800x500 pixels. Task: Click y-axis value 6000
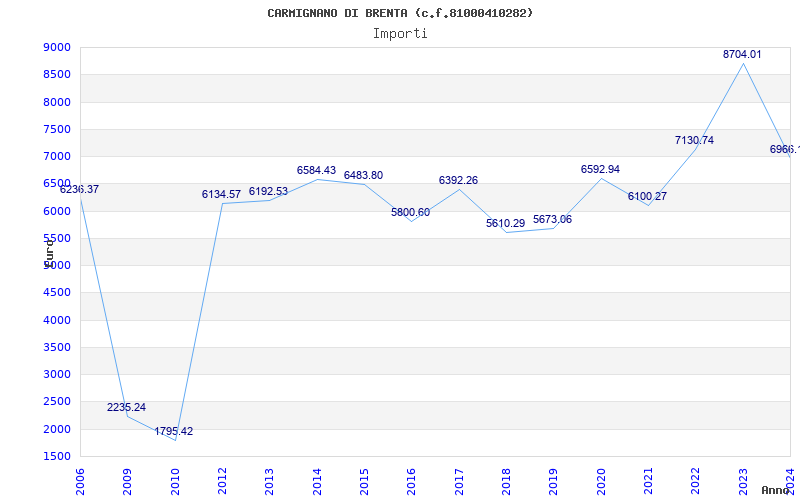[57, 211]
